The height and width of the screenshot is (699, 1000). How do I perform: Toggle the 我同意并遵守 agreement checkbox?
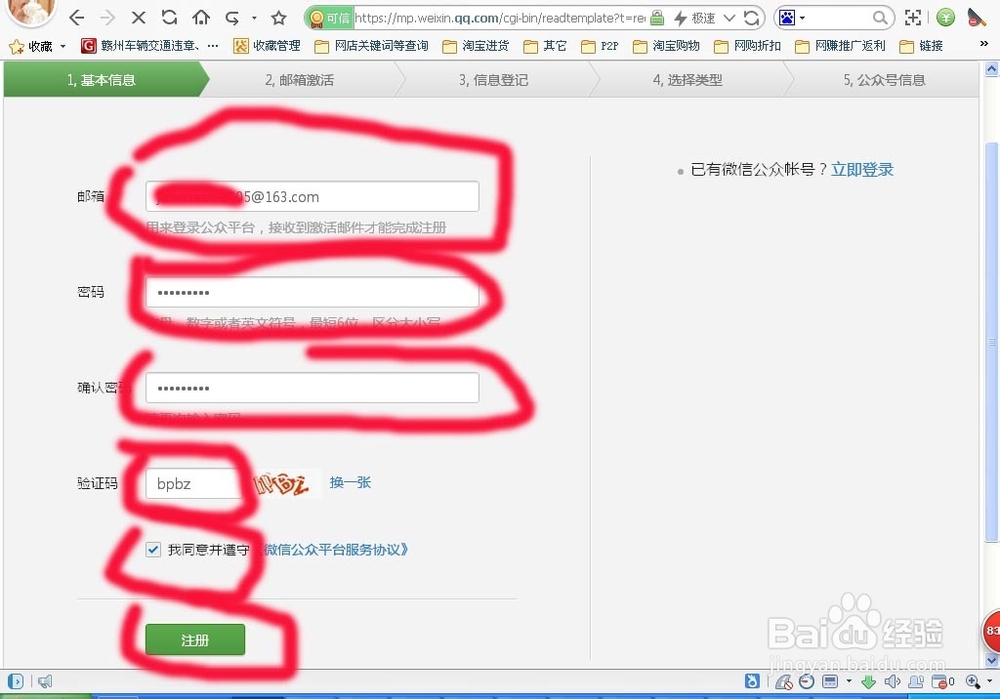pos(153,549)
